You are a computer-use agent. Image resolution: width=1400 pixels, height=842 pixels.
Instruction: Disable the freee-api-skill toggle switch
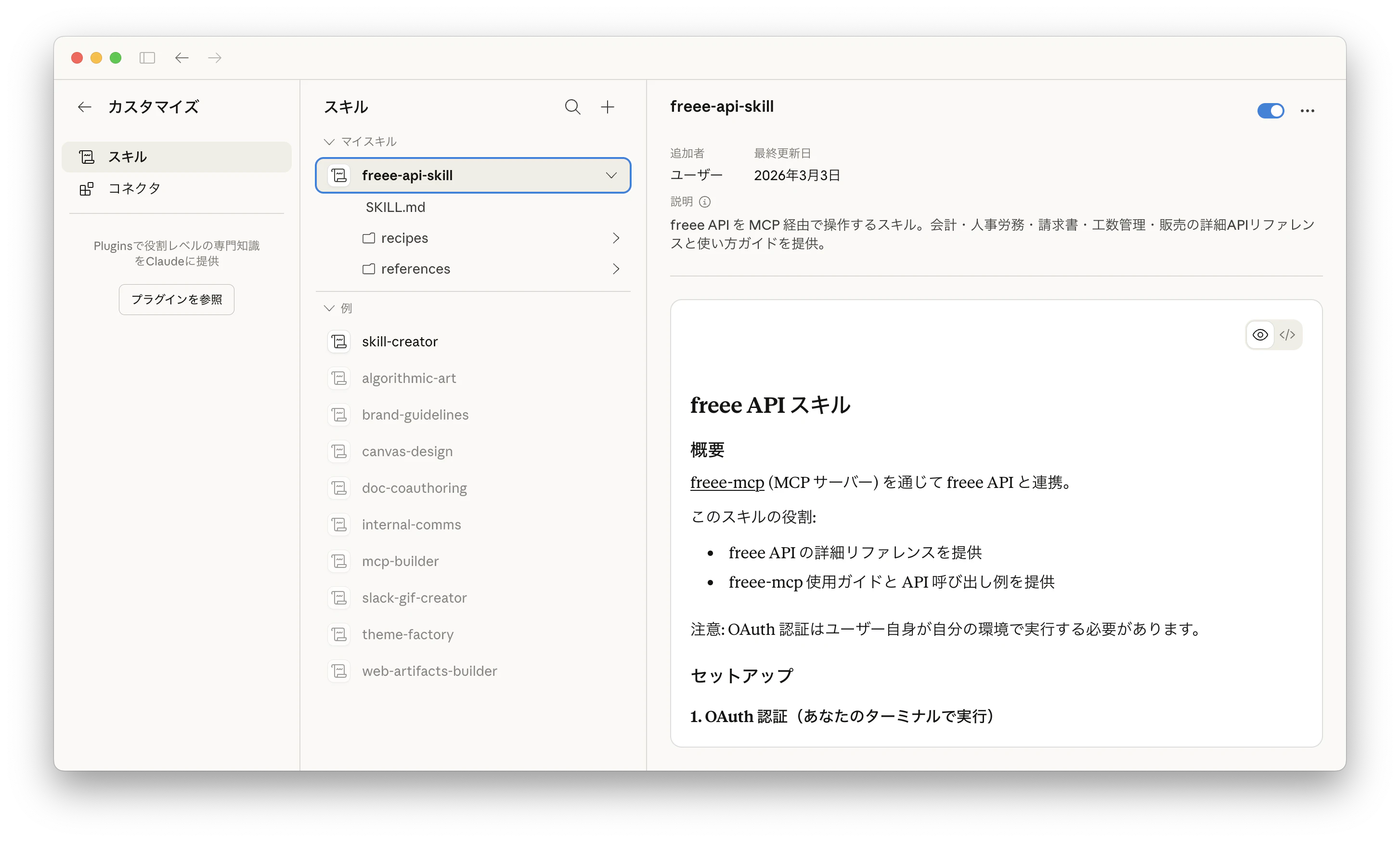click(x=1270, y=111)
